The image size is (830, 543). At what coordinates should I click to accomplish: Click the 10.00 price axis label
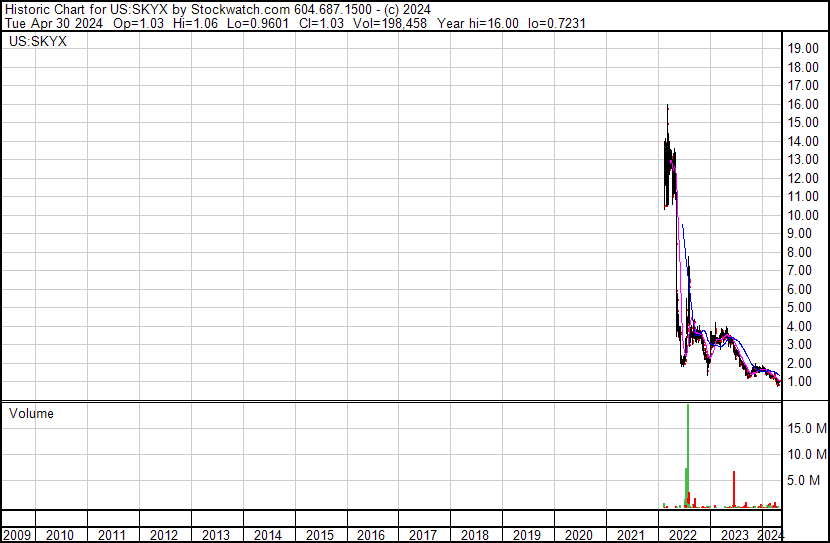[802, 215]
